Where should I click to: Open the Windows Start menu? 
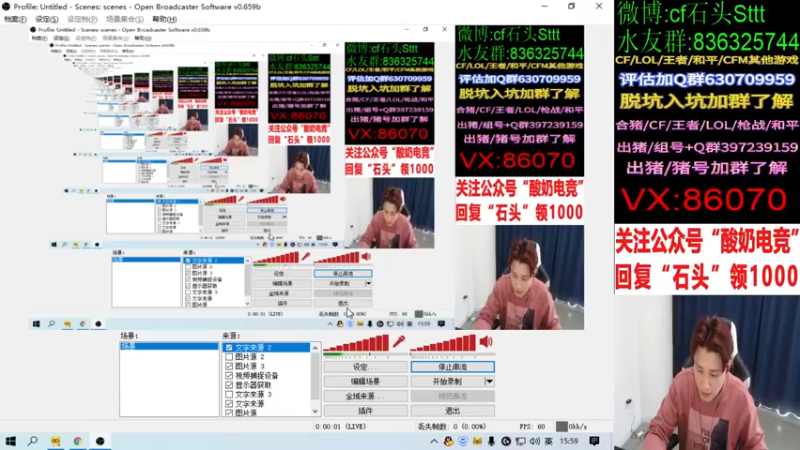(10, 441)
